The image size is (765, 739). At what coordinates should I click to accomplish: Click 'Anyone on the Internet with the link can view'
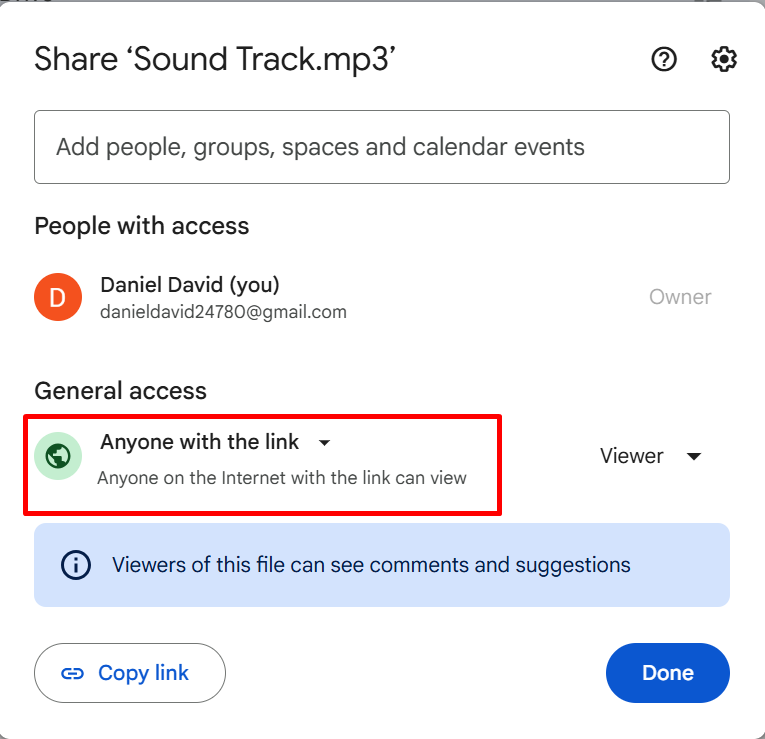(x=282, y=478)
